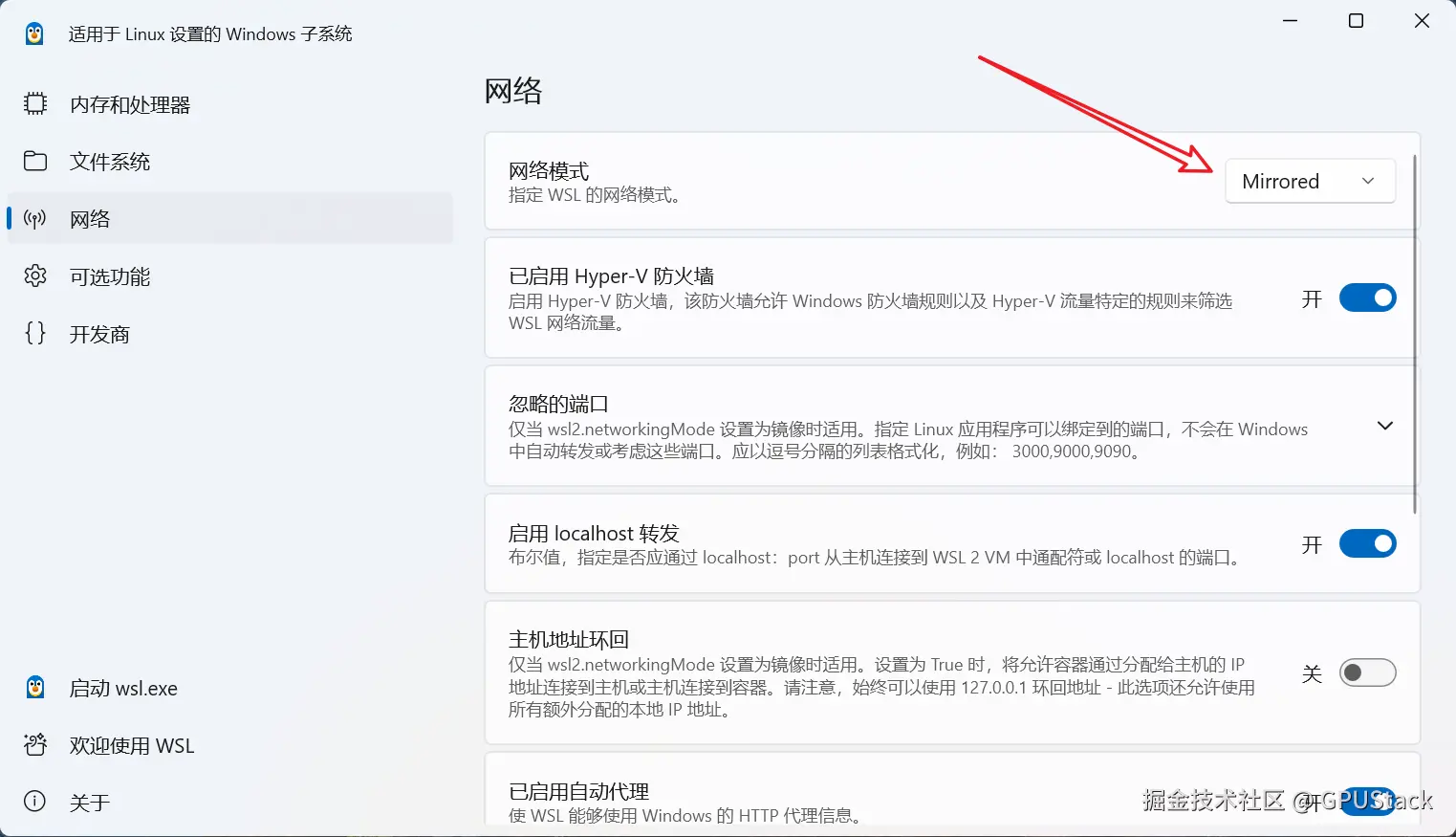The image size is (1456, 837).
Task: Disable the 启用 localhost 转发 toggle
Action: [x=1367, y=543]
